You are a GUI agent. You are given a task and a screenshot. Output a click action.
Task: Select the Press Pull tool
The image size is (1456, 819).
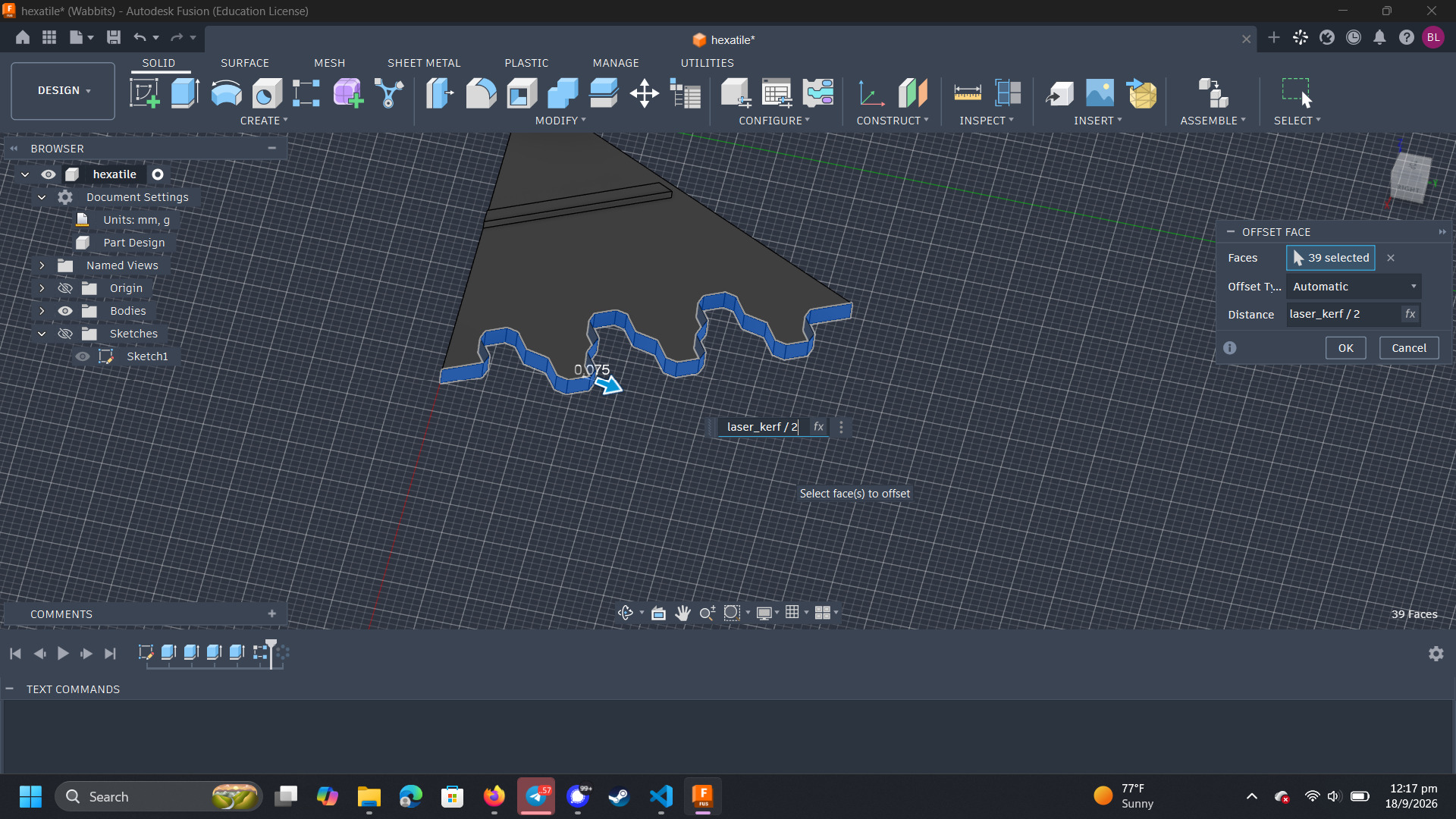click(440, 93)
